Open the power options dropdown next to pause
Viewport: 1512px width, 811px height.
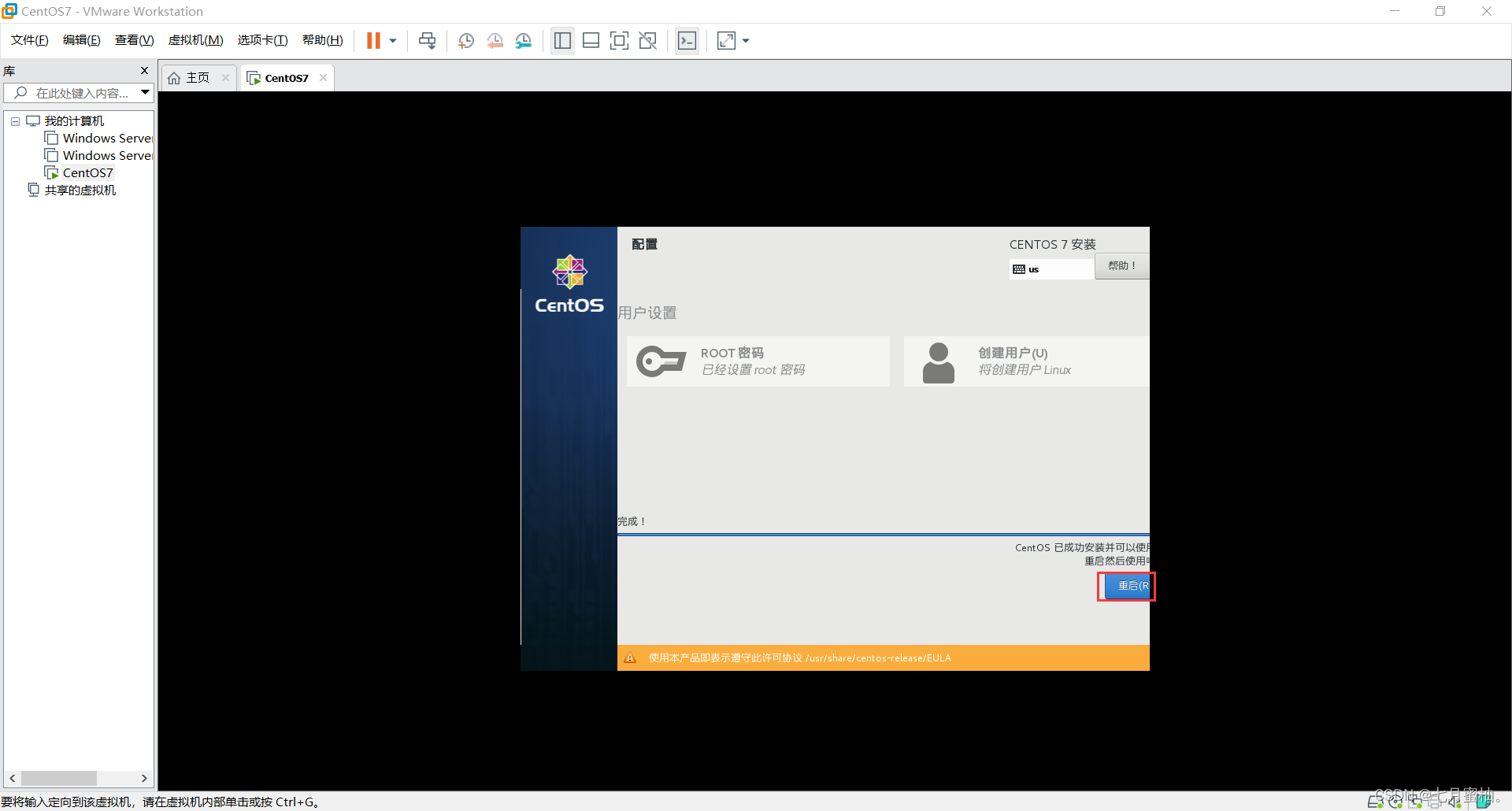click(393, 40)
